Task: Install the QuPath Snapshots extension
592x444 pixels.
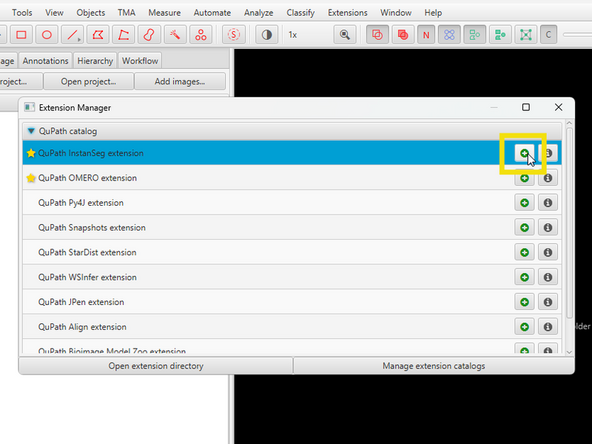Action: click(x=524, y=228)
